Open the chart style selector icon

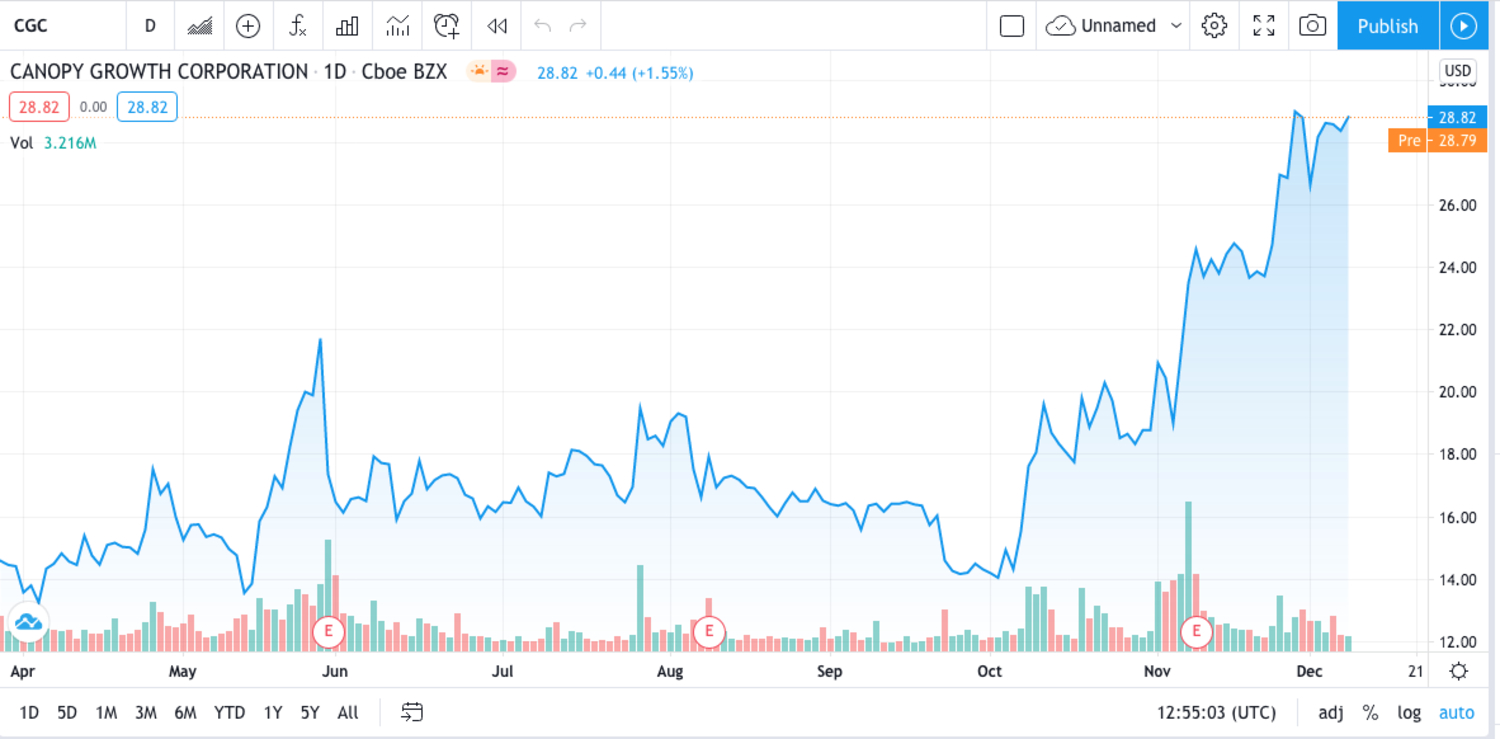coord(199,26)
